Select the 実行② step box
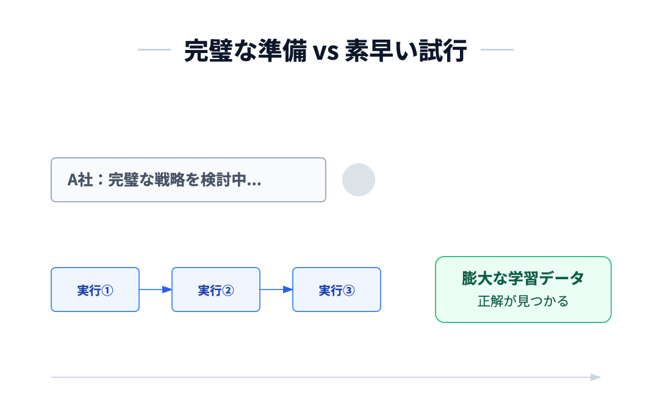Screen dimensions: 671x412 click(x=216, y=290)
